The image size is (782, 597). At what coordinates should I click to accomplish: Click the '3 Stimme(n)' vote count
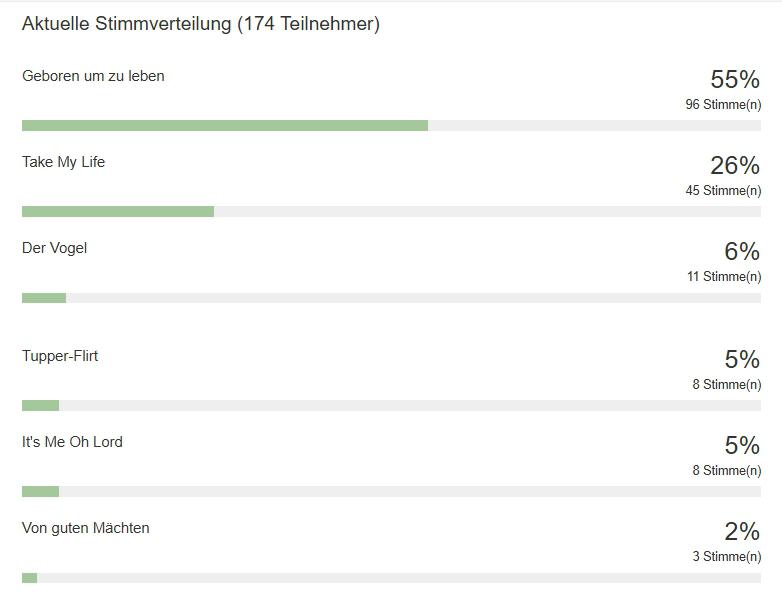[727, 557]
